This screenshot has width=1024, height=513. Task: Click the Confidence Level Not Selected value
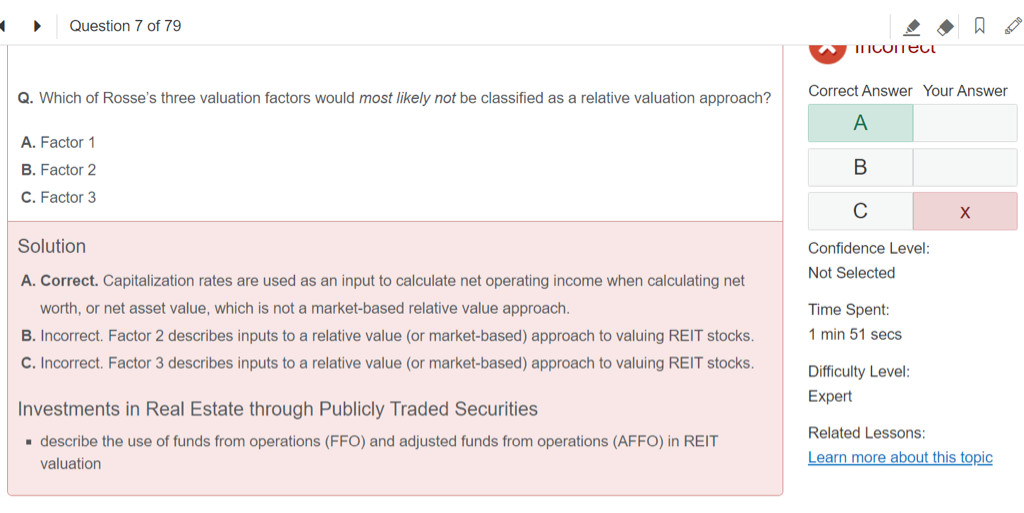(x=851, y=273)
